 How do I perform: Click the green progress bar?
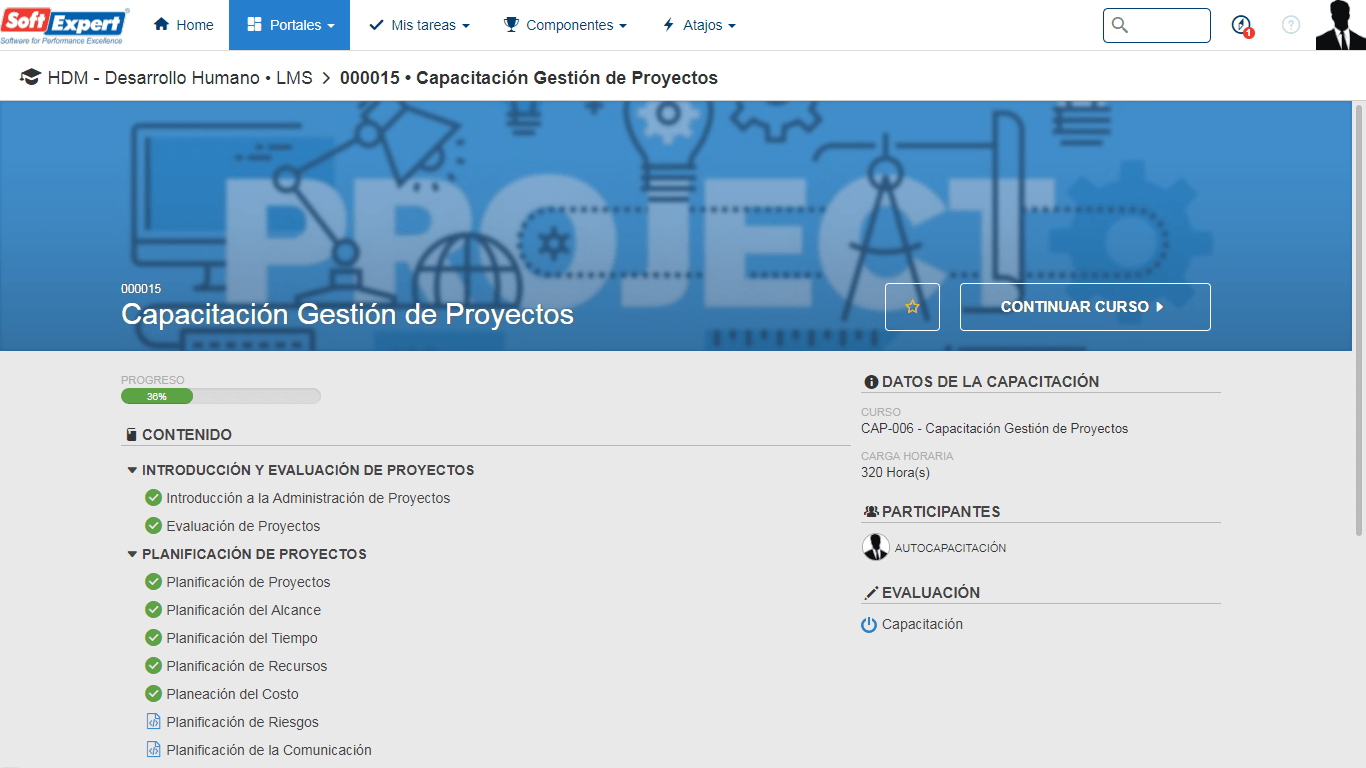pos(157,396)
